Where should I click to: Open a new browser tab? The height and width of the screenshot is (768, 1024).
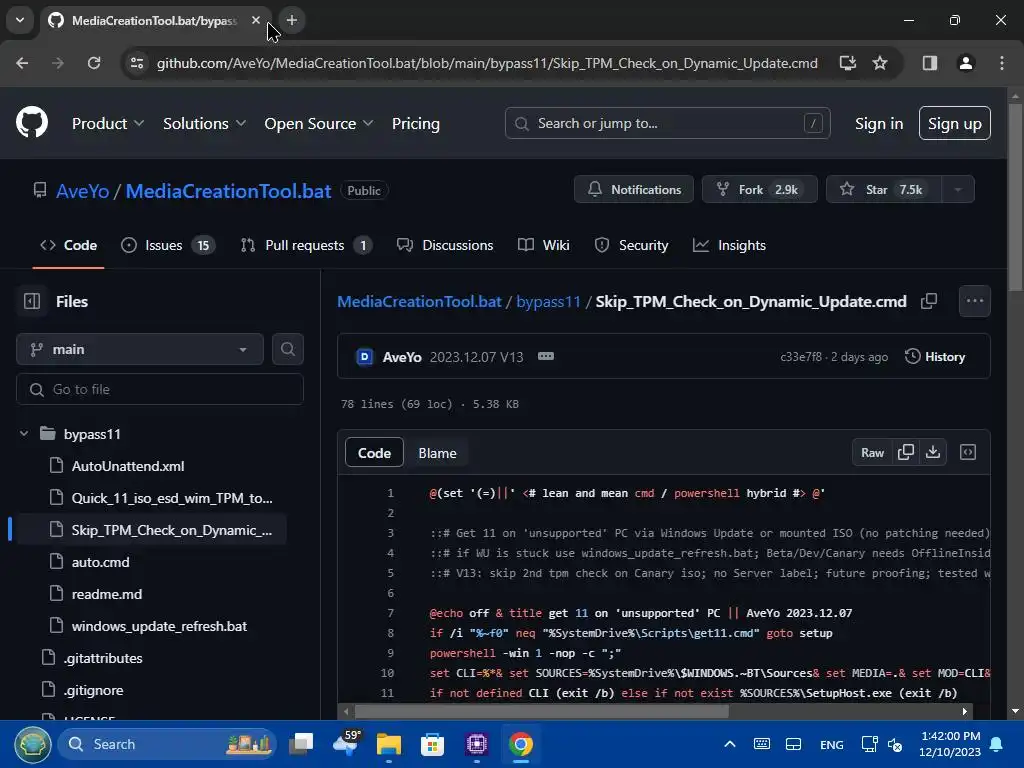(x=292, y=20)
